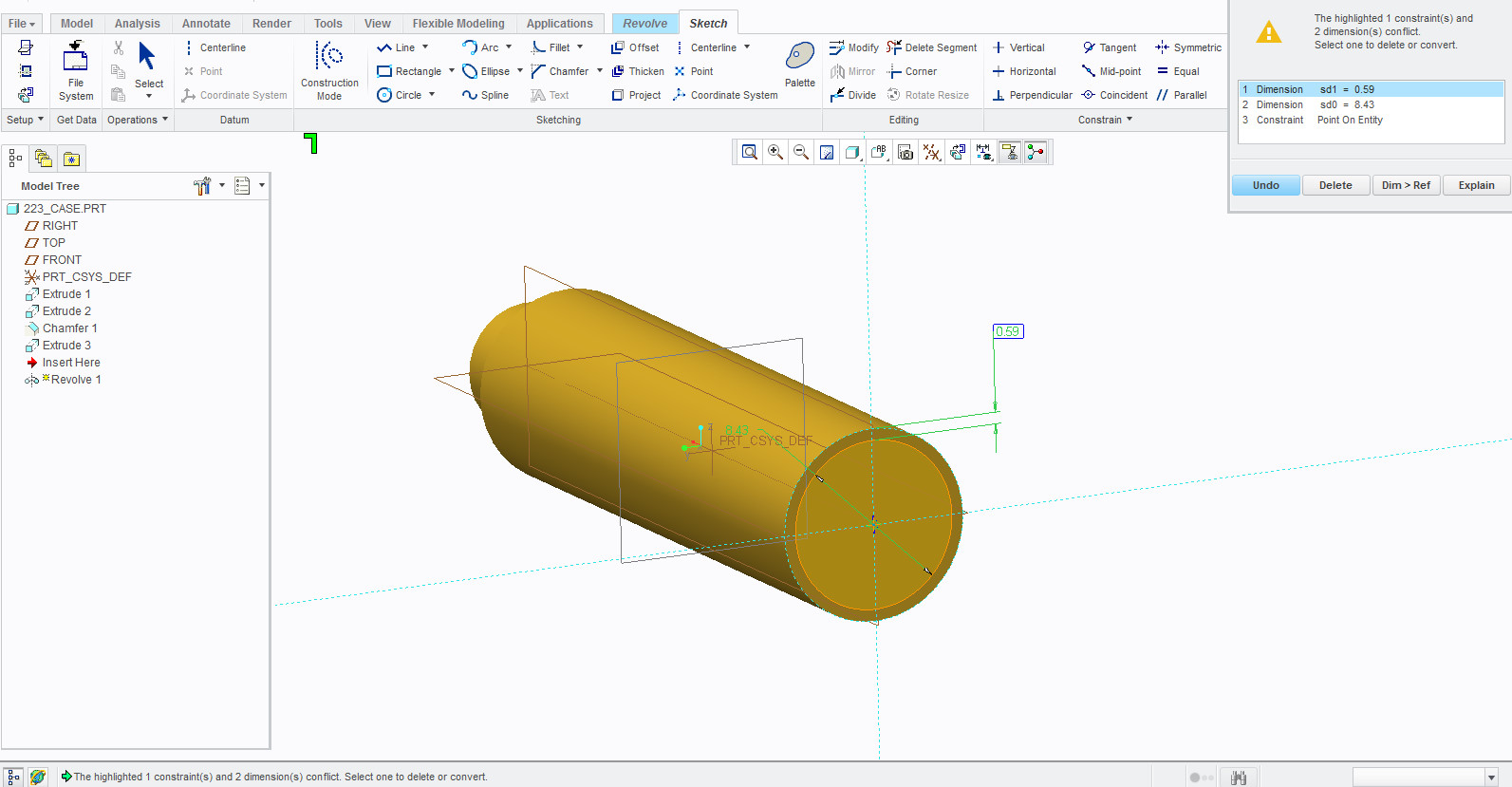Click the Datum group Centerline tool
The height and width of the screenshot is (787, 1512).
[x=215, y=47]
